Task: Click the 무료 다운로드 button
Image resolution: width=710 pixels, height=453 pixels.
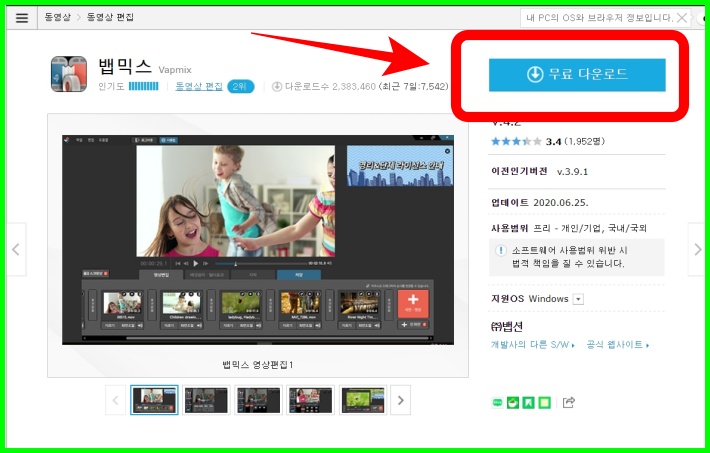Action: coord(577,75)
